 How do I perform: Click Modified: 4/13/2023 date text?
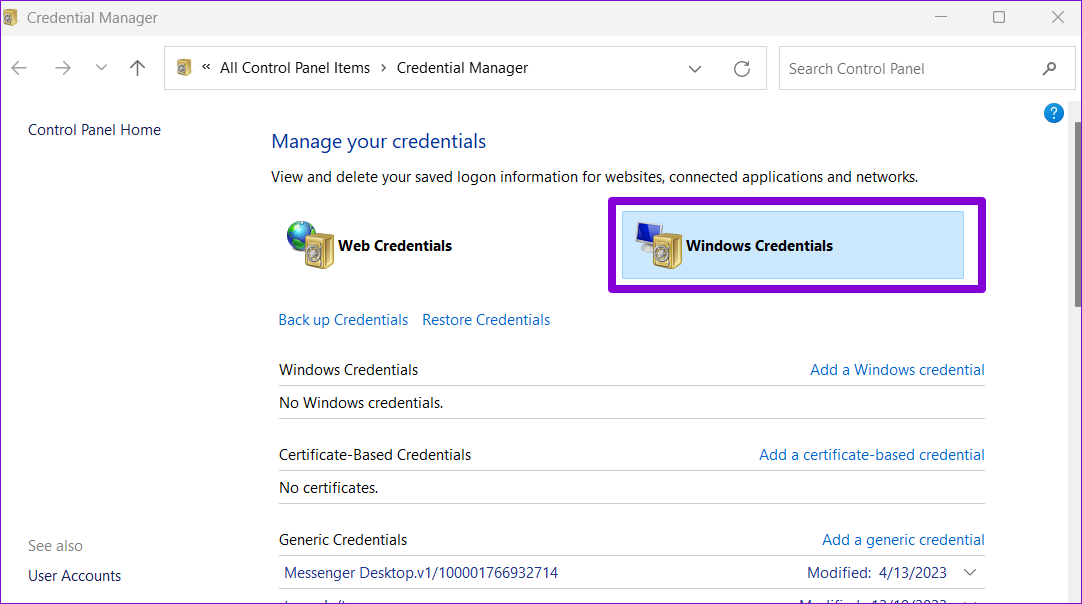coord(877,573)
